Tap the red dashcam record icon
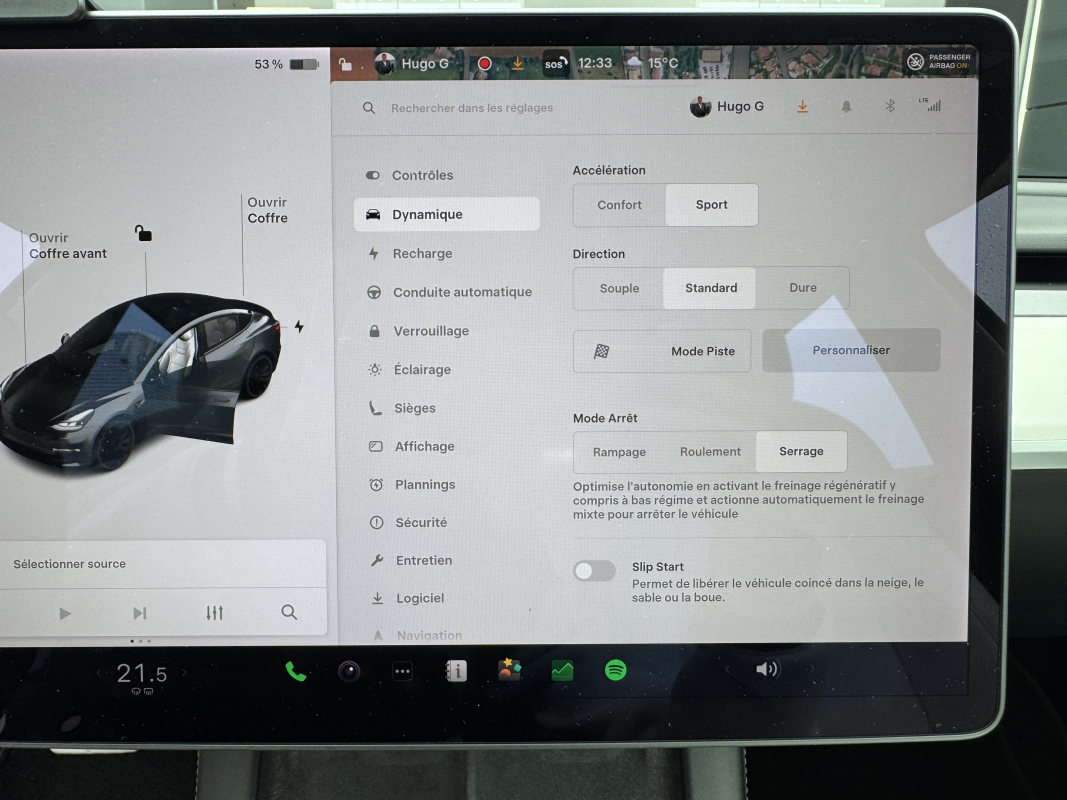1067x800 pixels. [x=485, y=64]
